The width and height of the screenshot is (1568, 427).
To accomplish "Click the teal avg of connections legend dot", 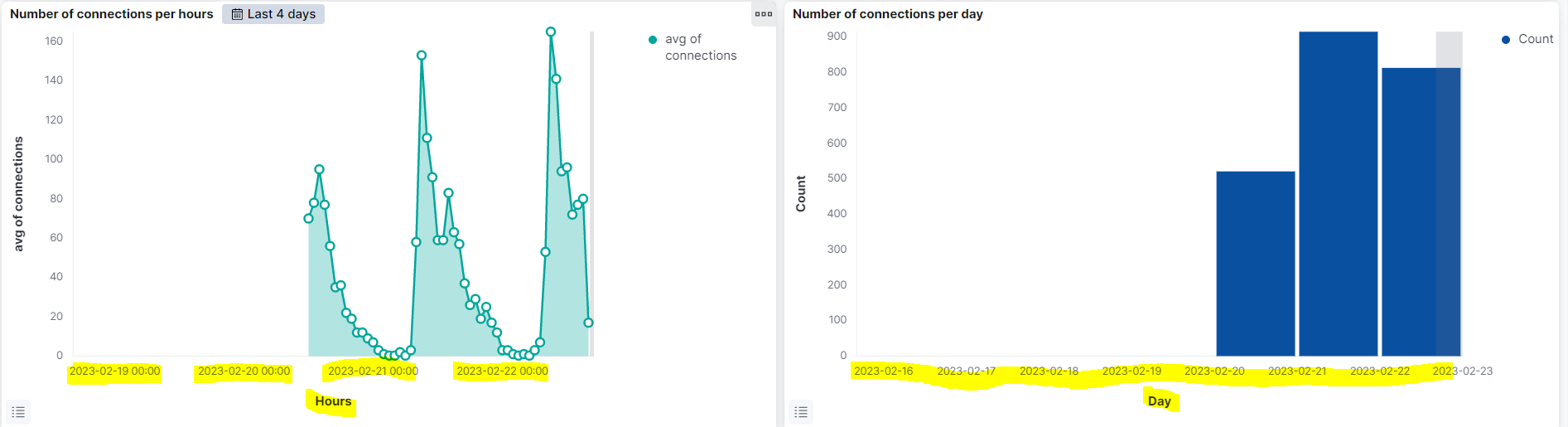I will 653,40.
